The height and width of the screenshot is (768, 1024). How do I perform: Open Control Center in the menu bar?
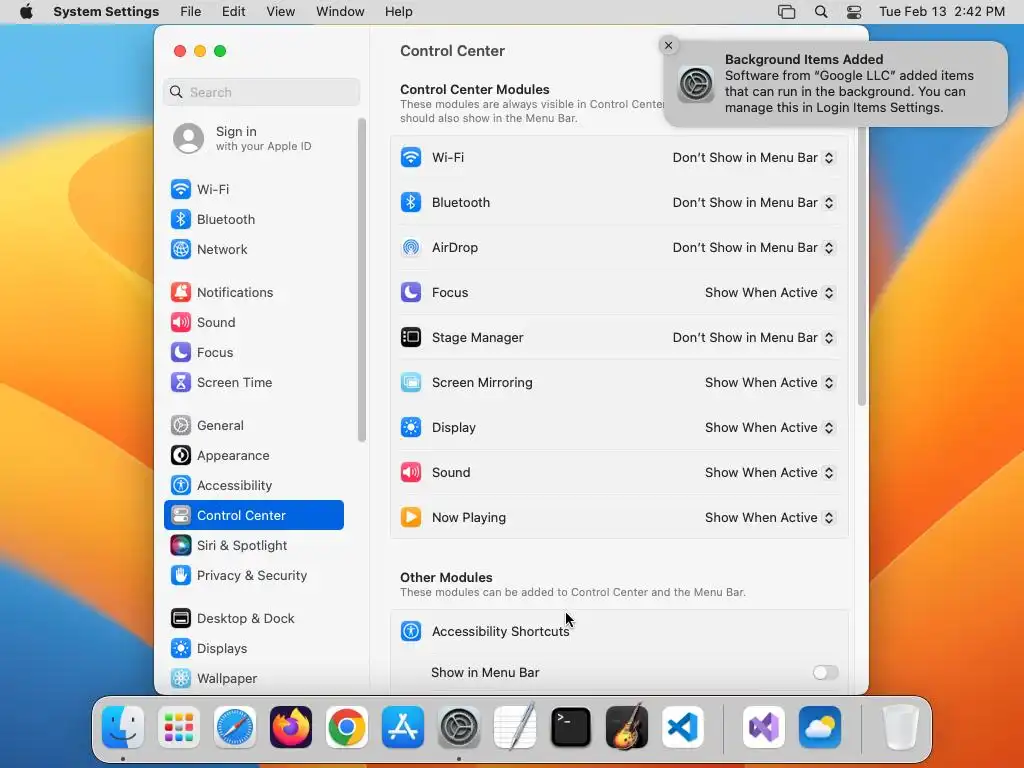(x=854, y=12)
